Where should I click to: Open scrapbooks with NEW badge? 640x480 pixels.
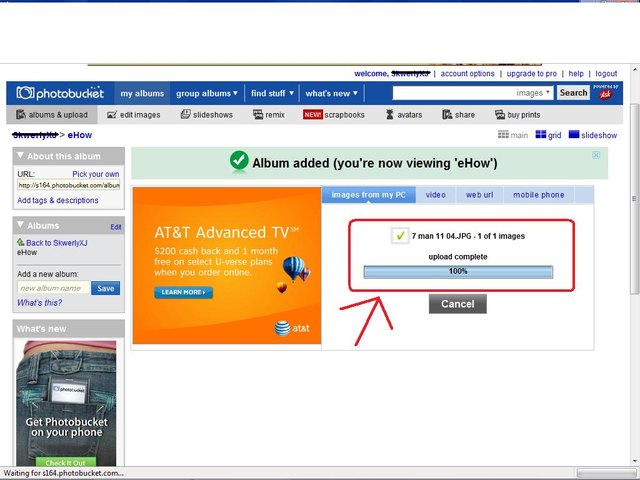tap(334, 115)
